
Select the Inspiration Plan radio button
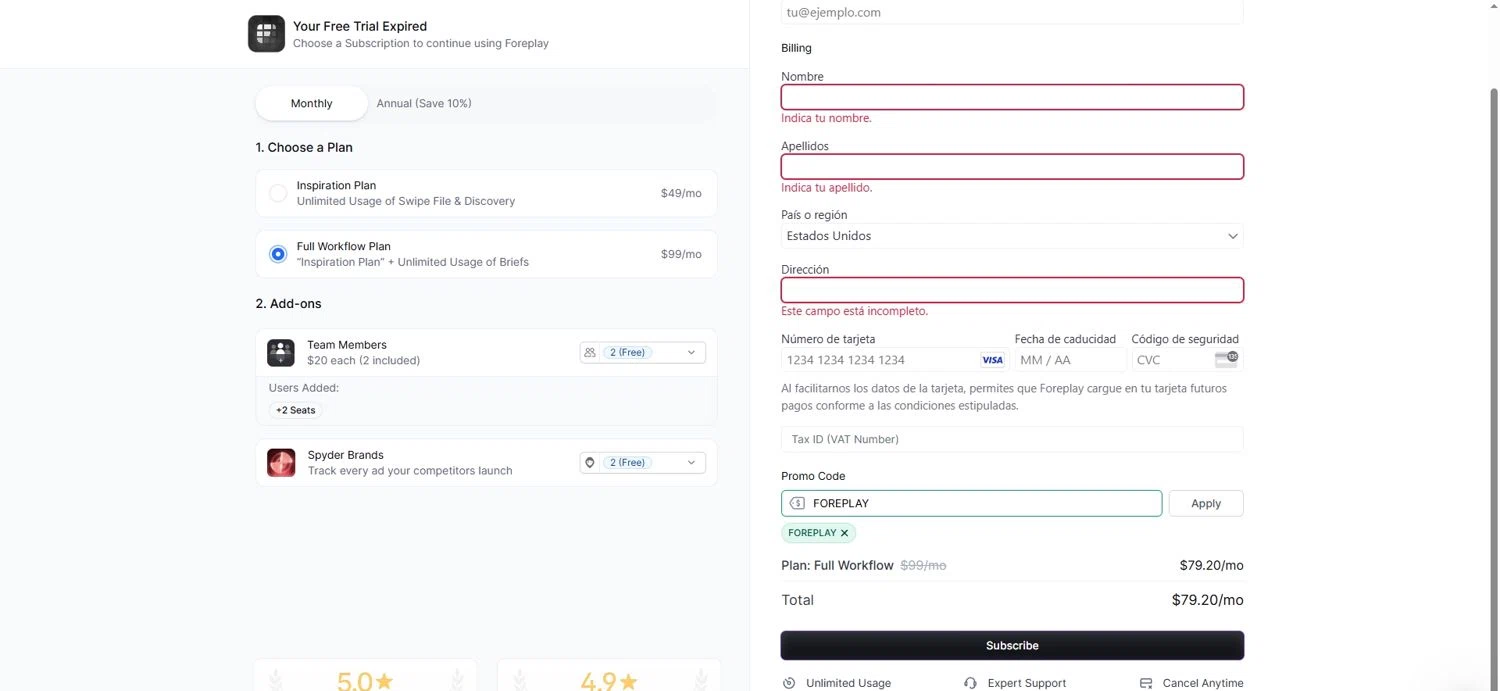point(278,193)
